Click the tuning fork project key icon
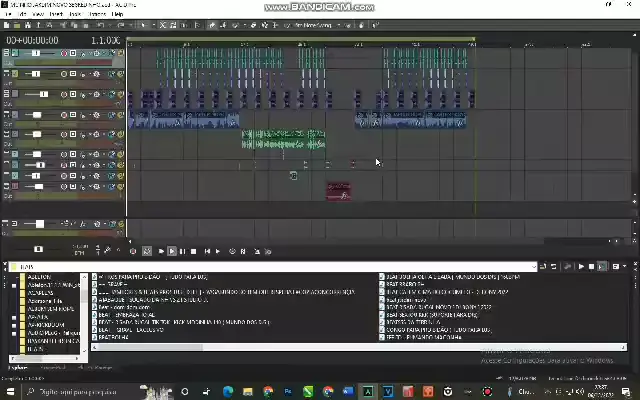 pos(108,249)
